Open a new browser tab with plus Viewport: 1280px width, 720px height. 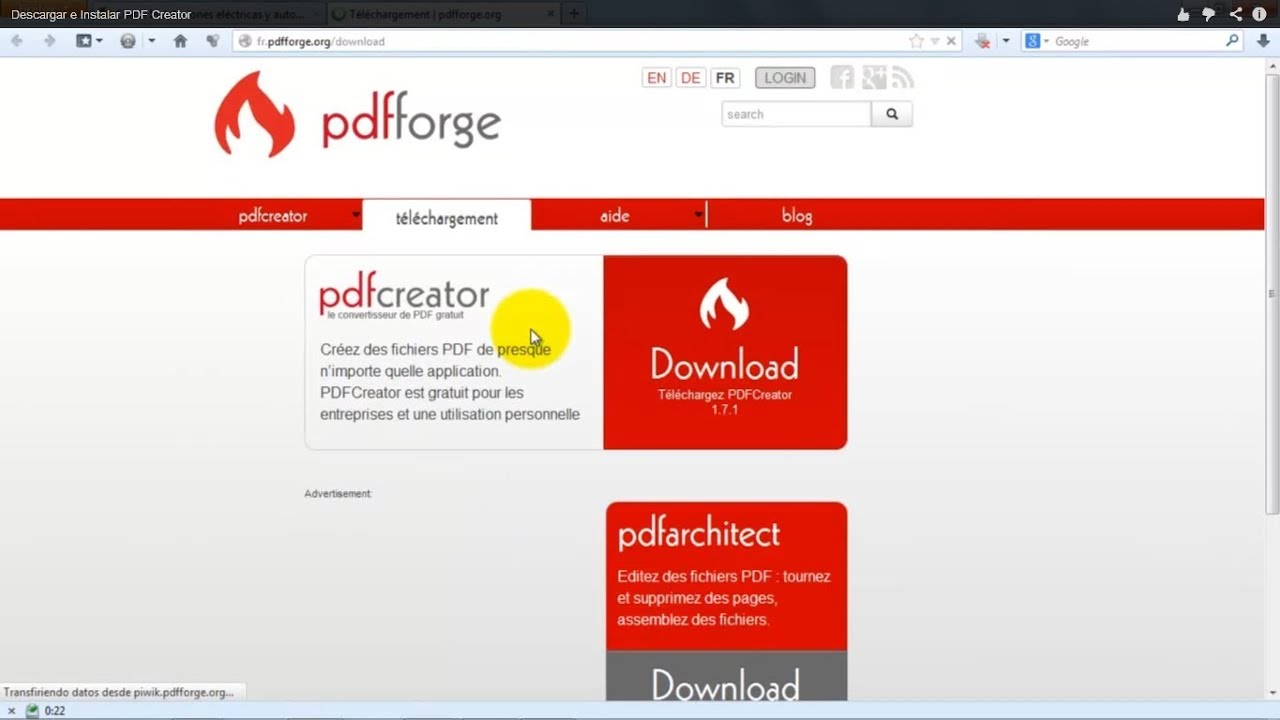(x=574, y=14)
